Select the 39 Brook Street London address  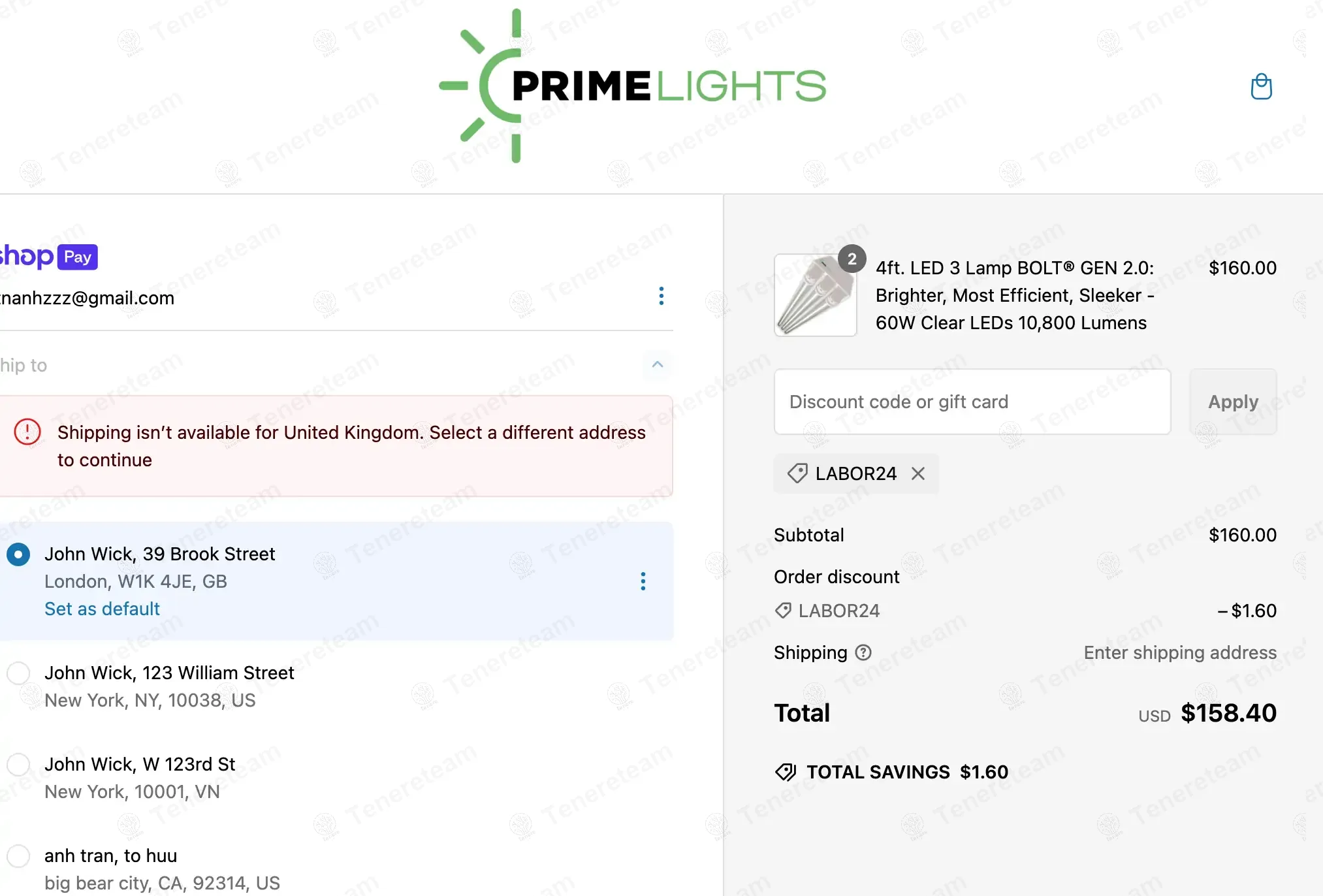18,554
